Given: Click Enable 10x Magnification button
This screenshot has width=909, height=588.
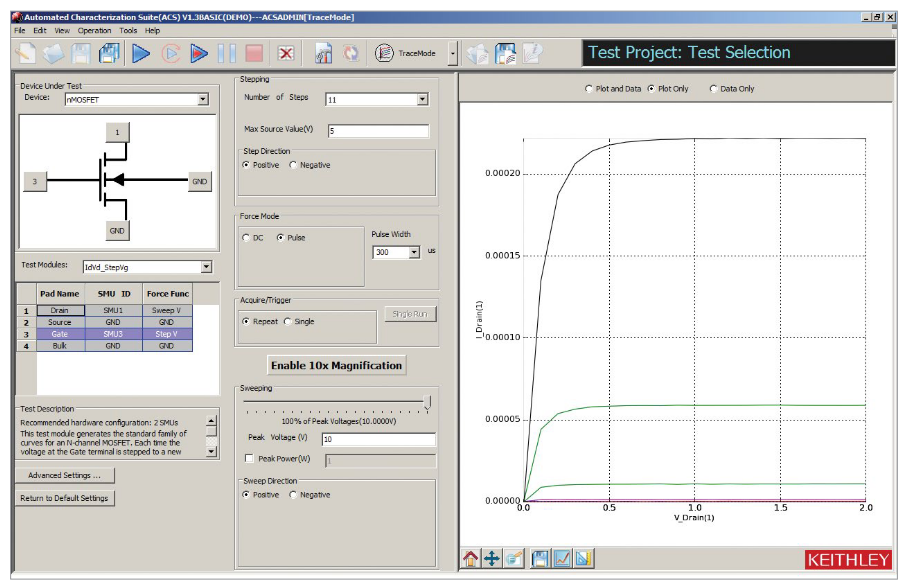Looking at the screenshot, I should pyautogui.click(x=336, y=365).
